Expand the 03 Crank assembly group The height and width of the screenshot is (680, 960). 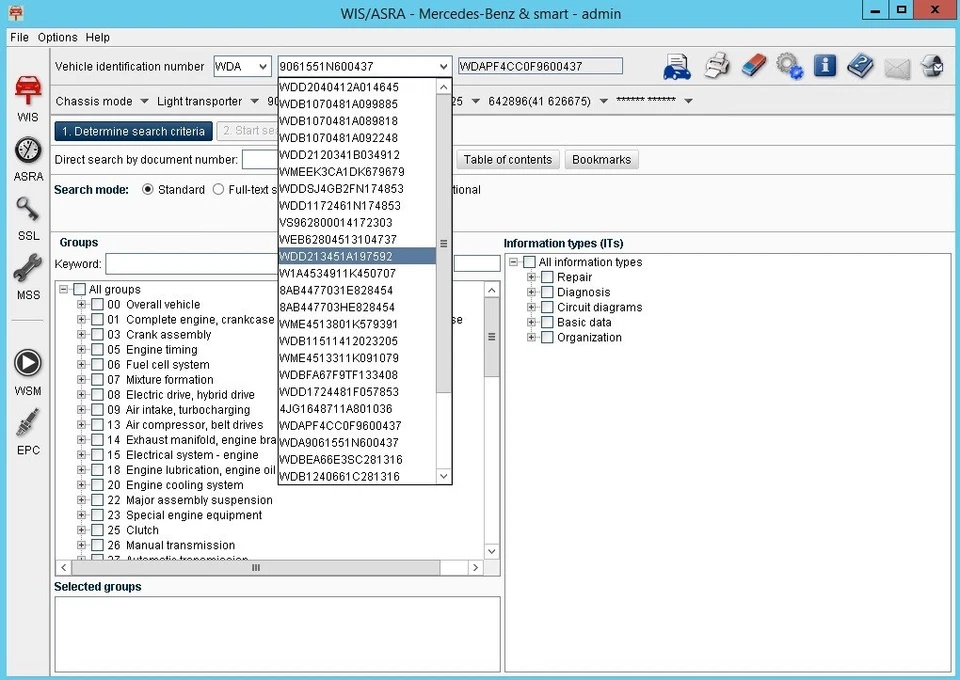[x=80, y=334]
